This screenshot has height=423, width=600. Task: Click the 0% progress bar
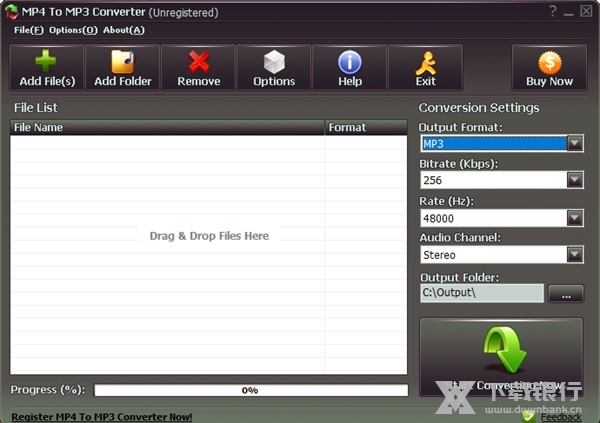point(250,390)
